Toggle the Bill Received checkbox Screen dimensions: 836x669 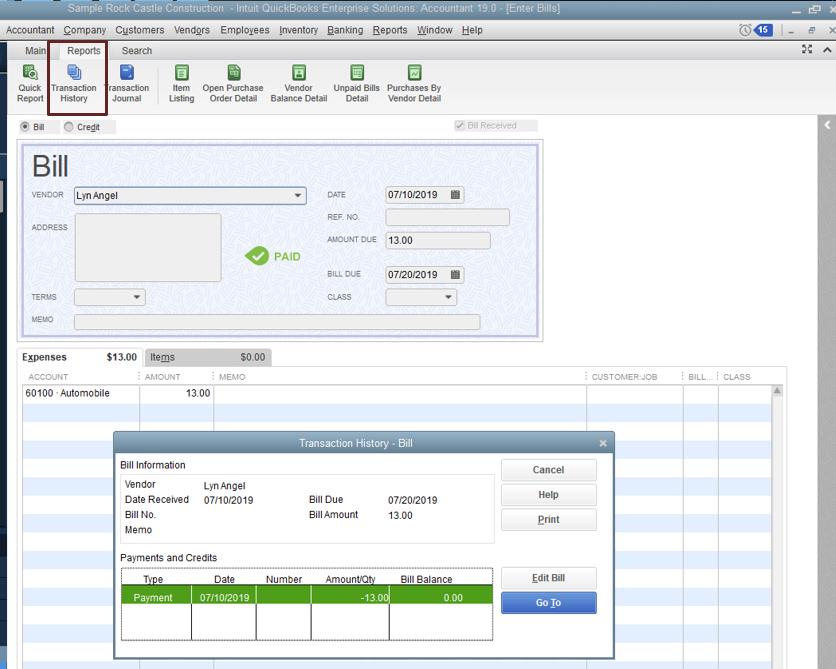tap(460, 126)
